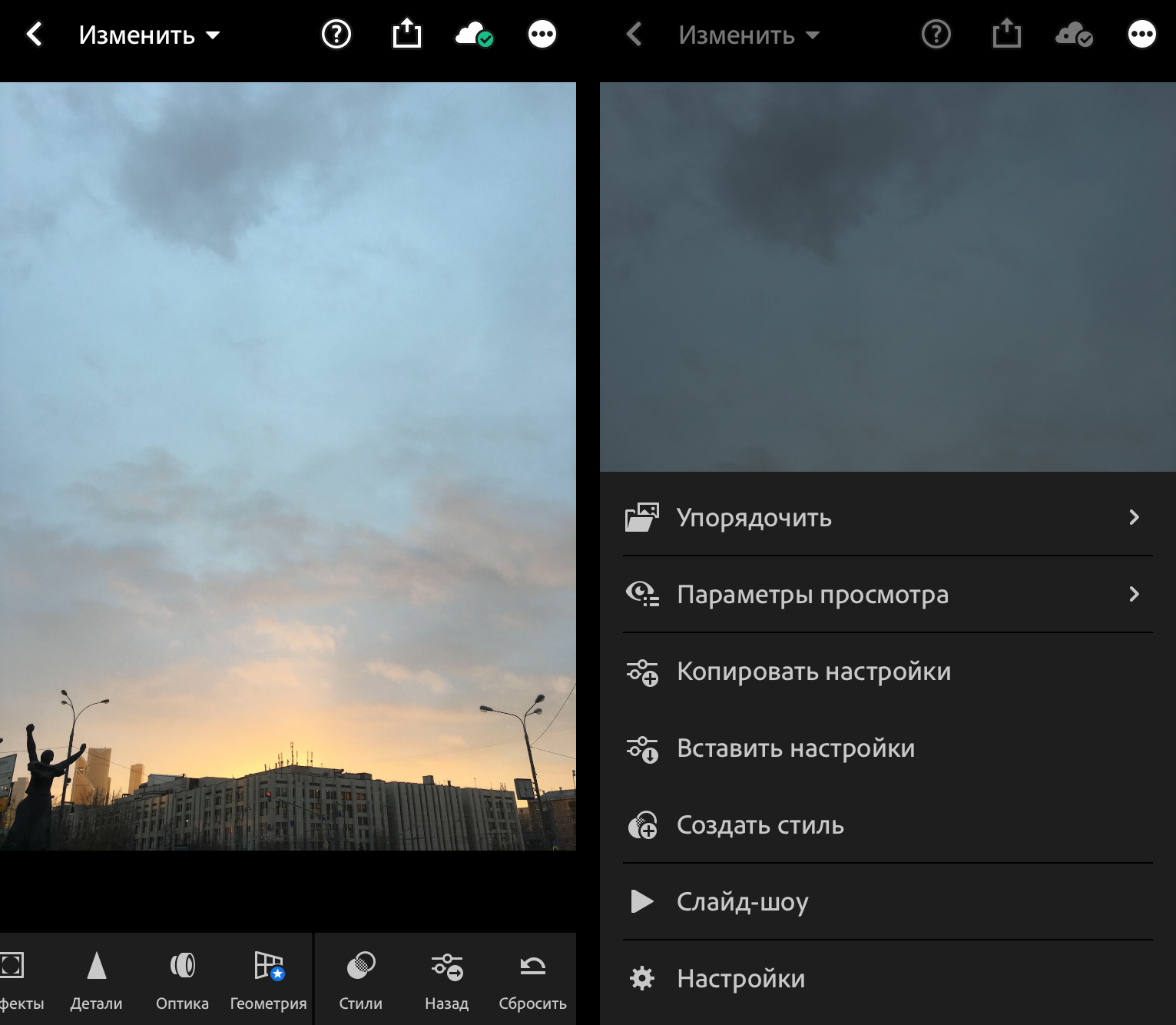The image size is (1176, 1025).
Task: Close menu via right three-dots button
Action: [x=1142, y=35]
